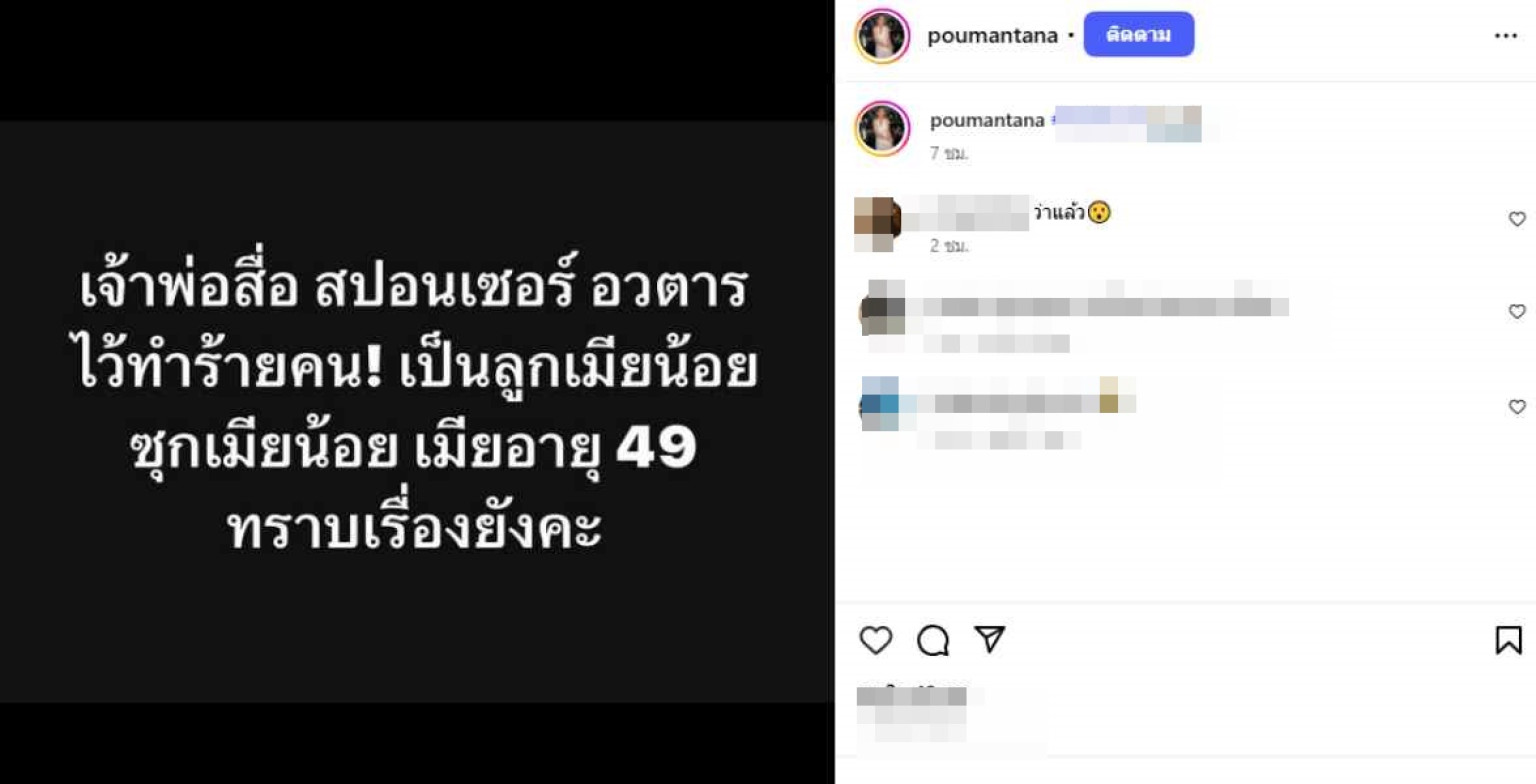The width and height of the screenshot is (1536, 784).
Task: Open poumantana profile from header username
Action: tap(993, 36)
